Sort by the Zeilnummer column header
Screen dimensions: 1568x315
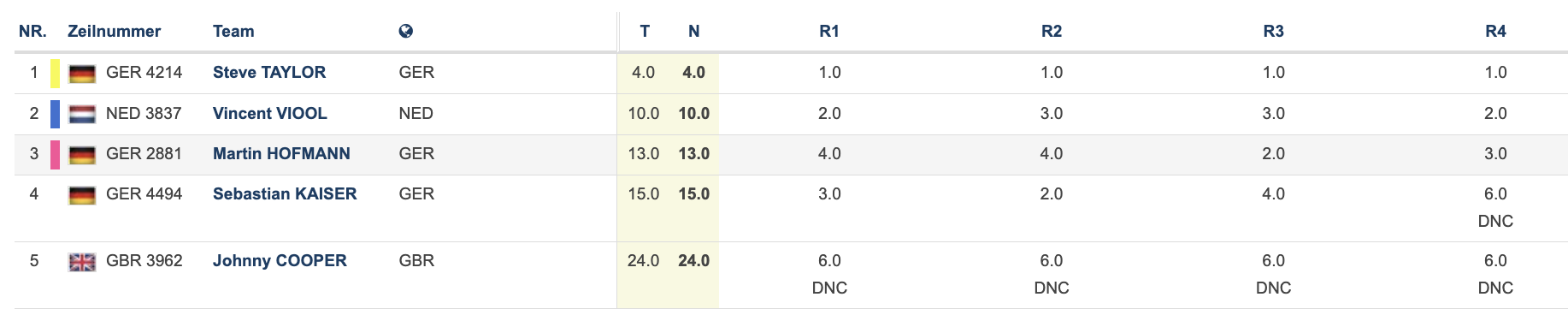click(115, 31)
